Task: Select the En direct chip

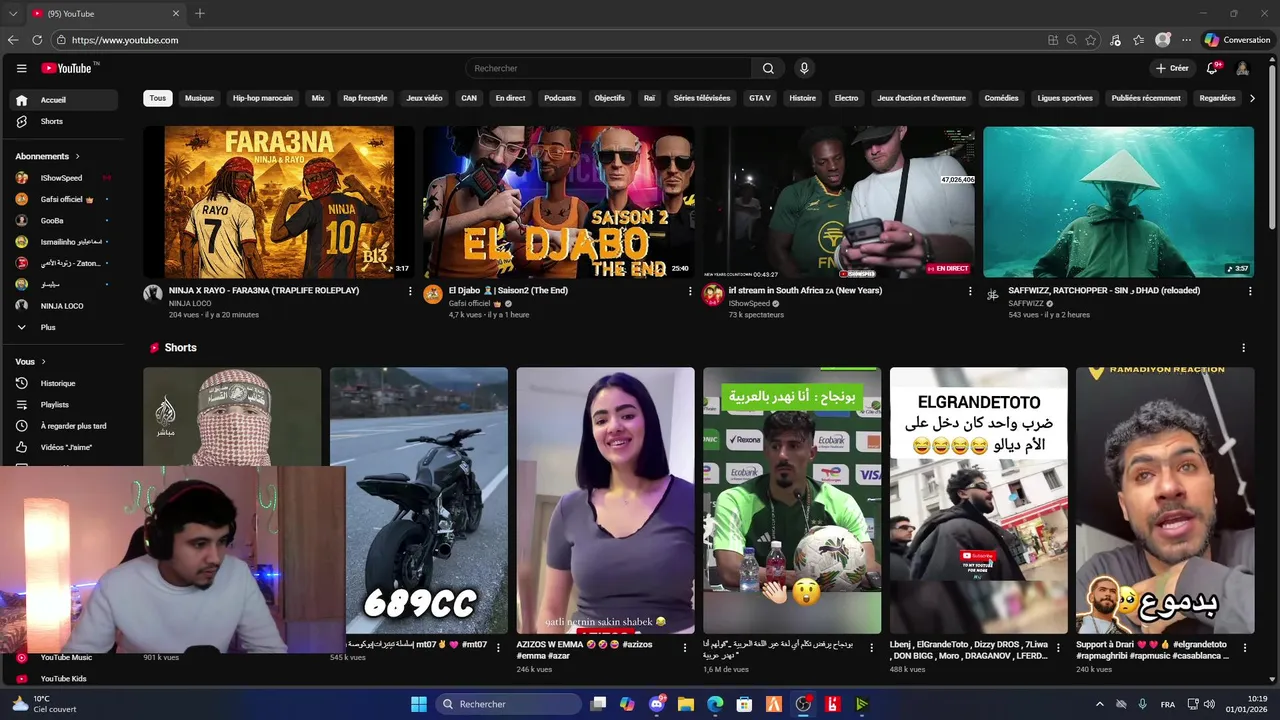Action: pos(510,98)
